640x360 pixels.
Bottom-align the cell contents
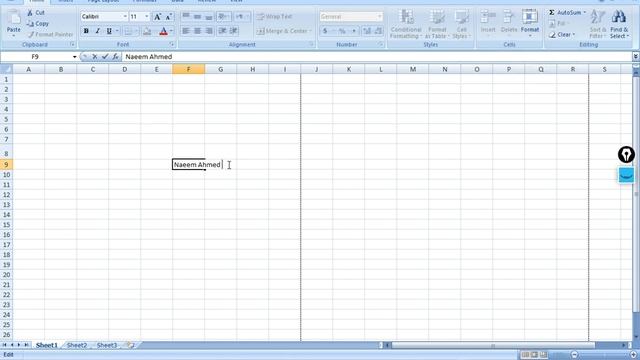click(x=209, y=17)
